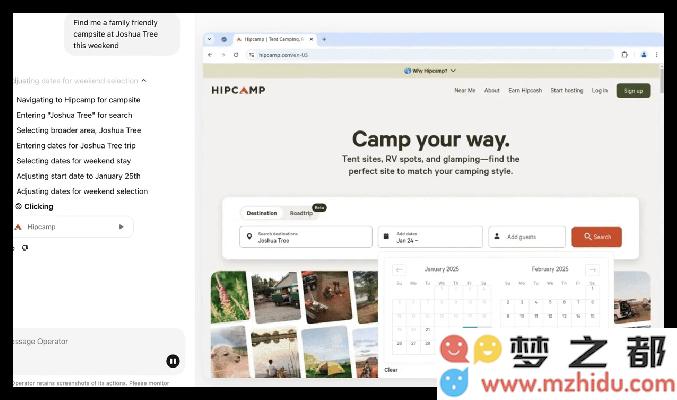Click the Sign up button
The height and width of the screenshot is (400, 677).
(x=633, y=91)
